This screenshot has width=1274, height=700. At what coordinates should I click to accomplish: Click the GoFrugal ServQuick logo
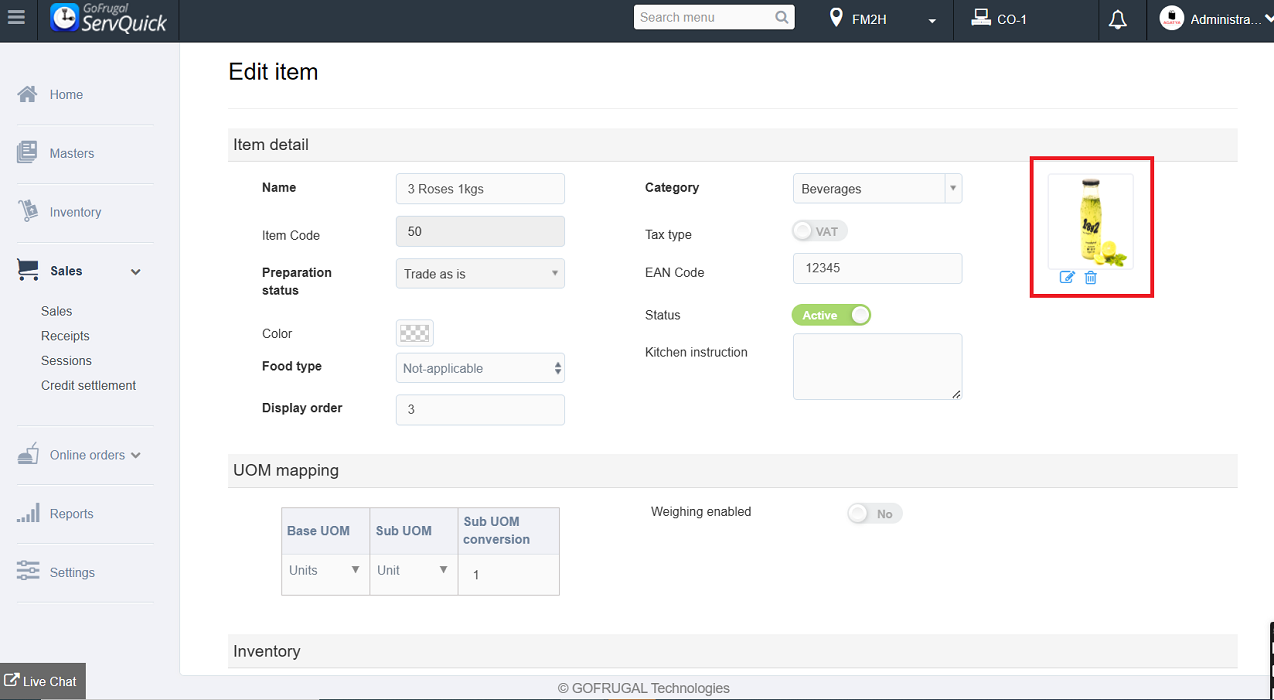pyautogui.click(x=108, y=18)
